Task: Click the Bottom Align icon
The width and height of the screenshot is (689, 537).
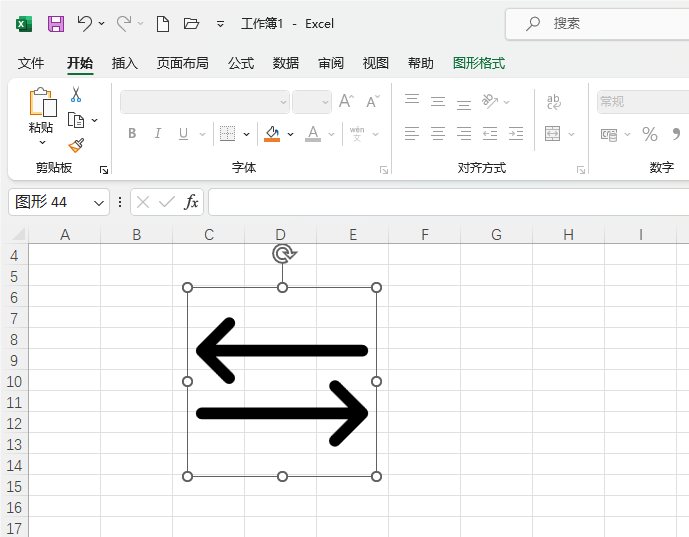Action: pyautogui.click(x=464, y=104)
